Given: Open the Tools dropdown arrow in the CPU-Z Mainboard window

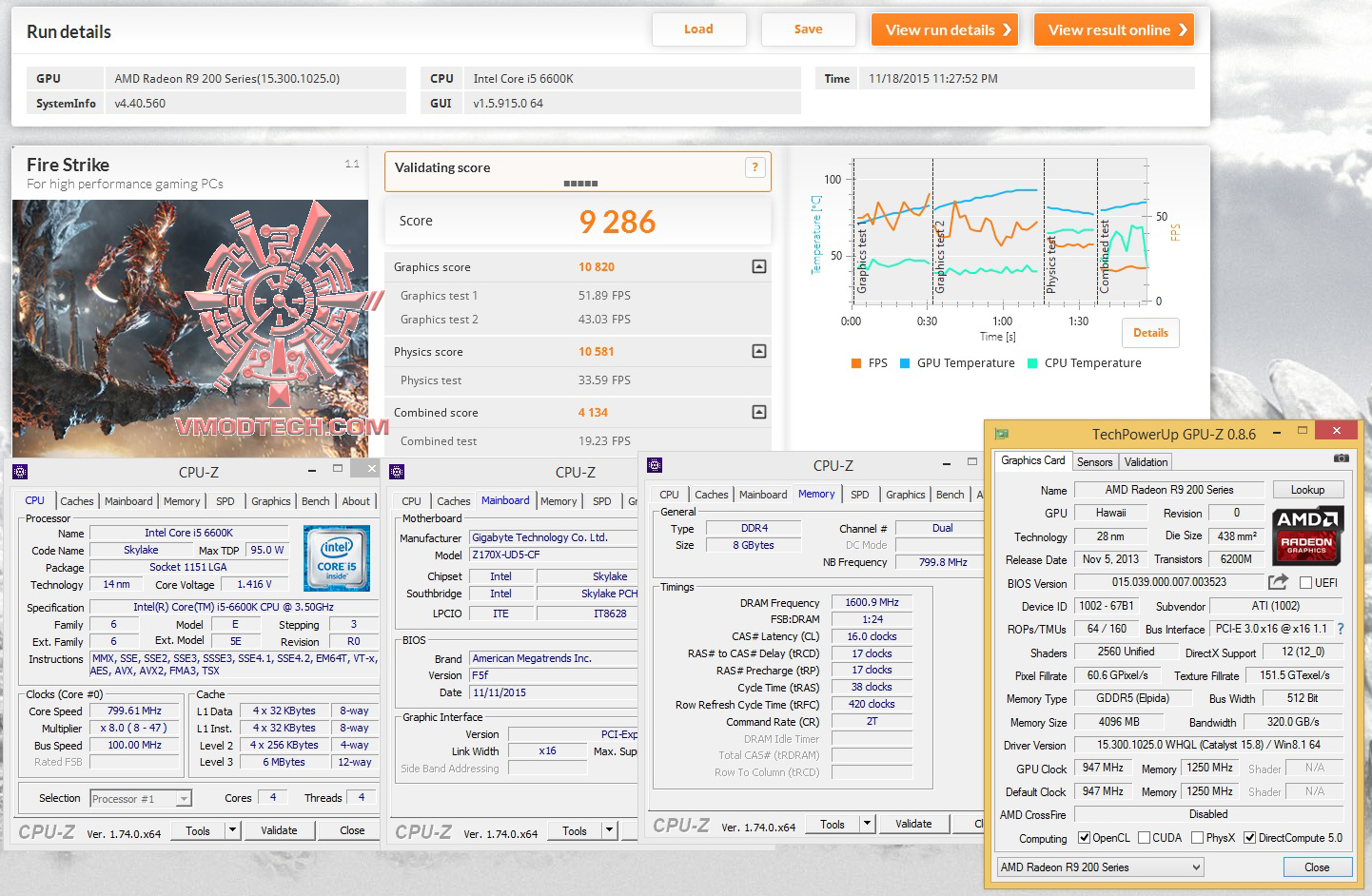Looking at the screenshot, I should pos(609,830).
